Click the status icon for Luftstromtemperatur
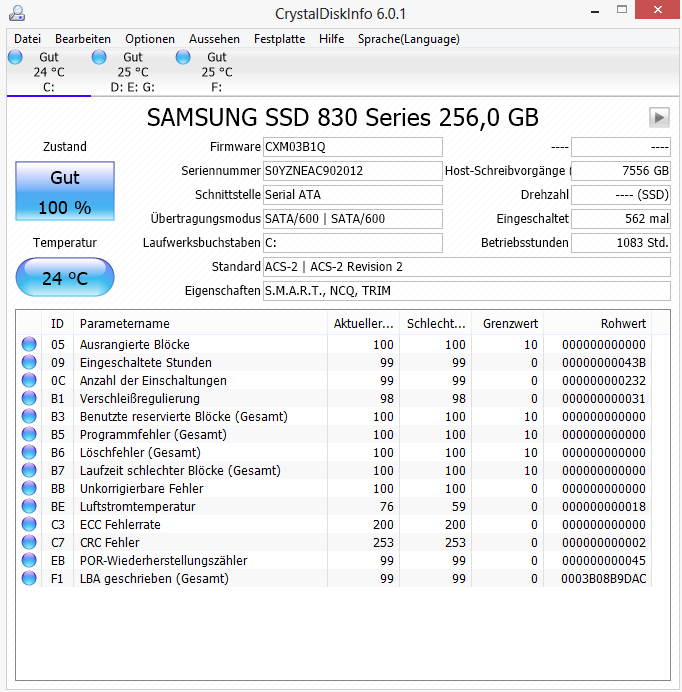 [29, 506]
